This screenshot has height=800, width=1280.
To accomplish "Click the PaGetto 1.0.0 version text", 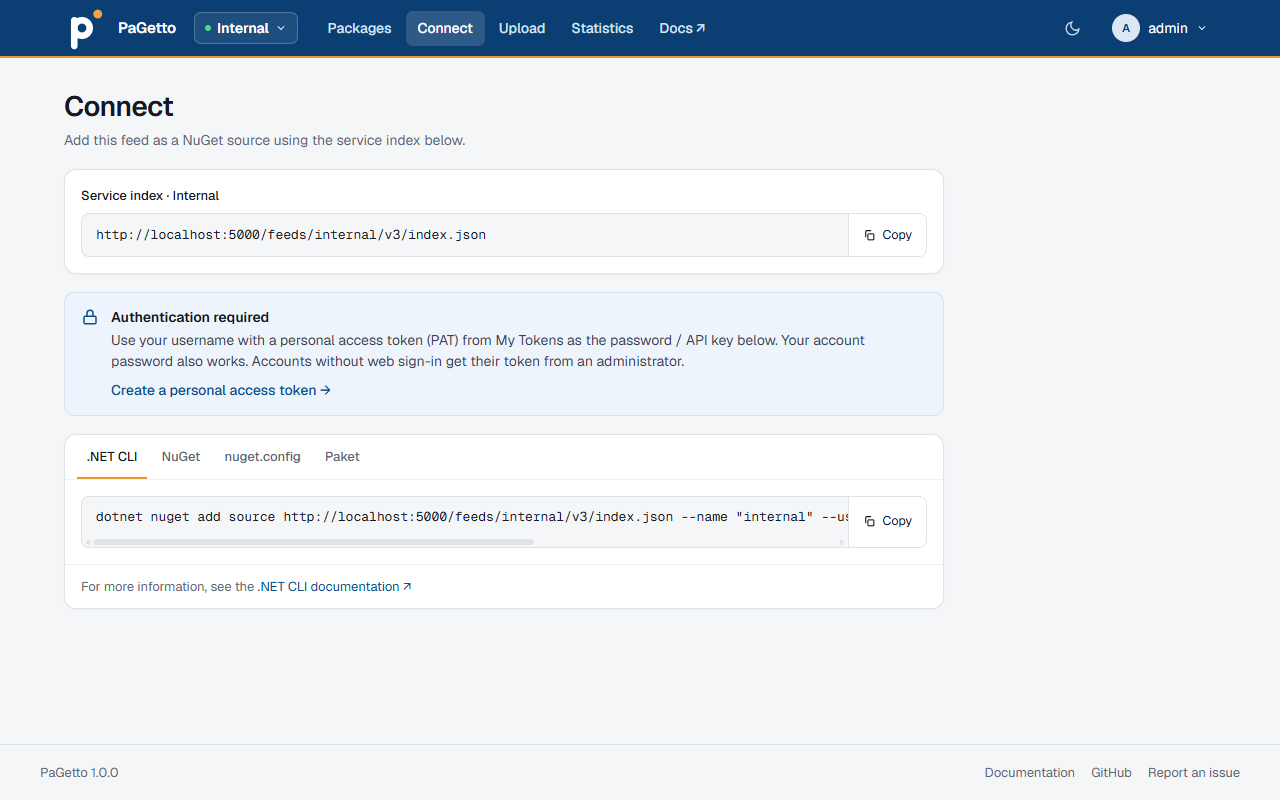I will coord(79,773).
